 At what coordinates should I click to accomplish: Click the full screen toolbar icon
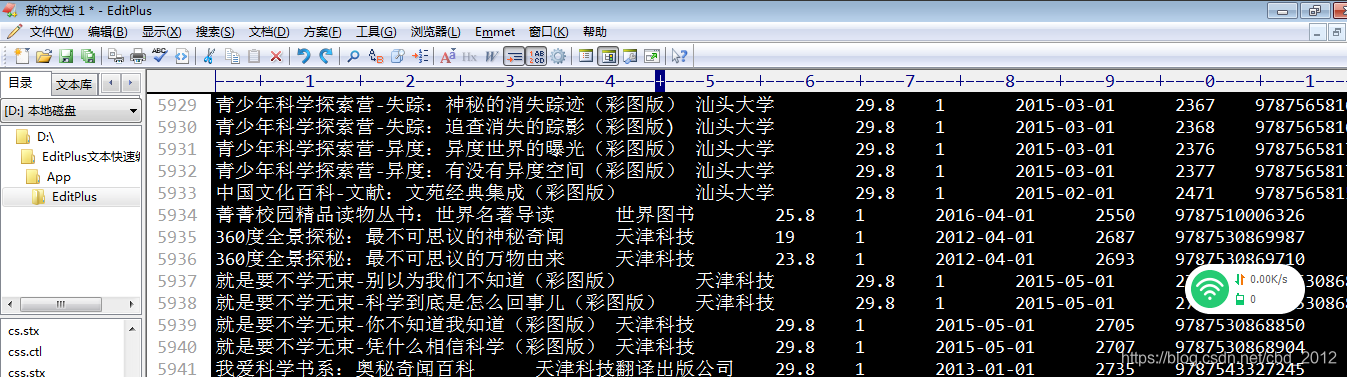tap(652, 56)
